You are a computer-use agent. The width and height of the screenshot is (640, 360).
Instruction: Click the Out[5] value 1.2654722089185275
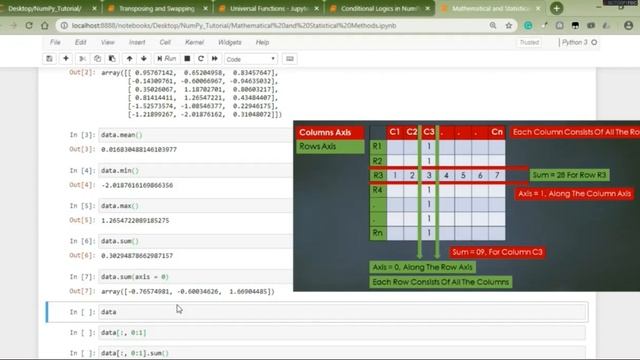pyautogui.click(x=135, y=220)
